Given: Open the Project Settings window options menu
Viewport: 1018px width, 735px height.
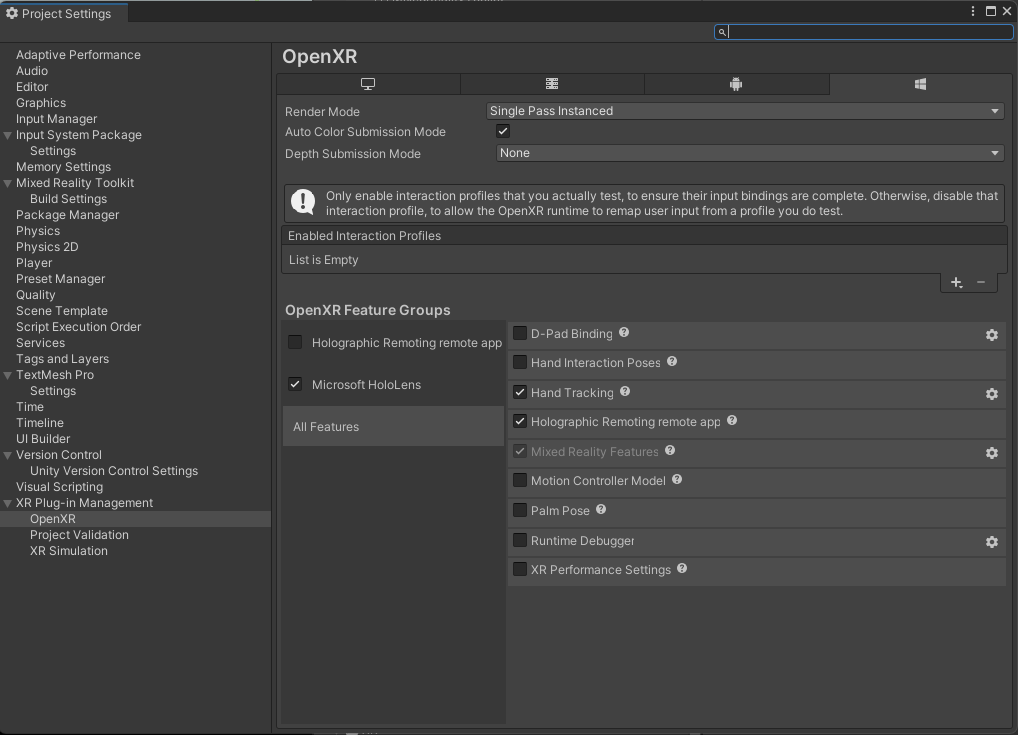Looking at the screenshot, I should 973,11.
